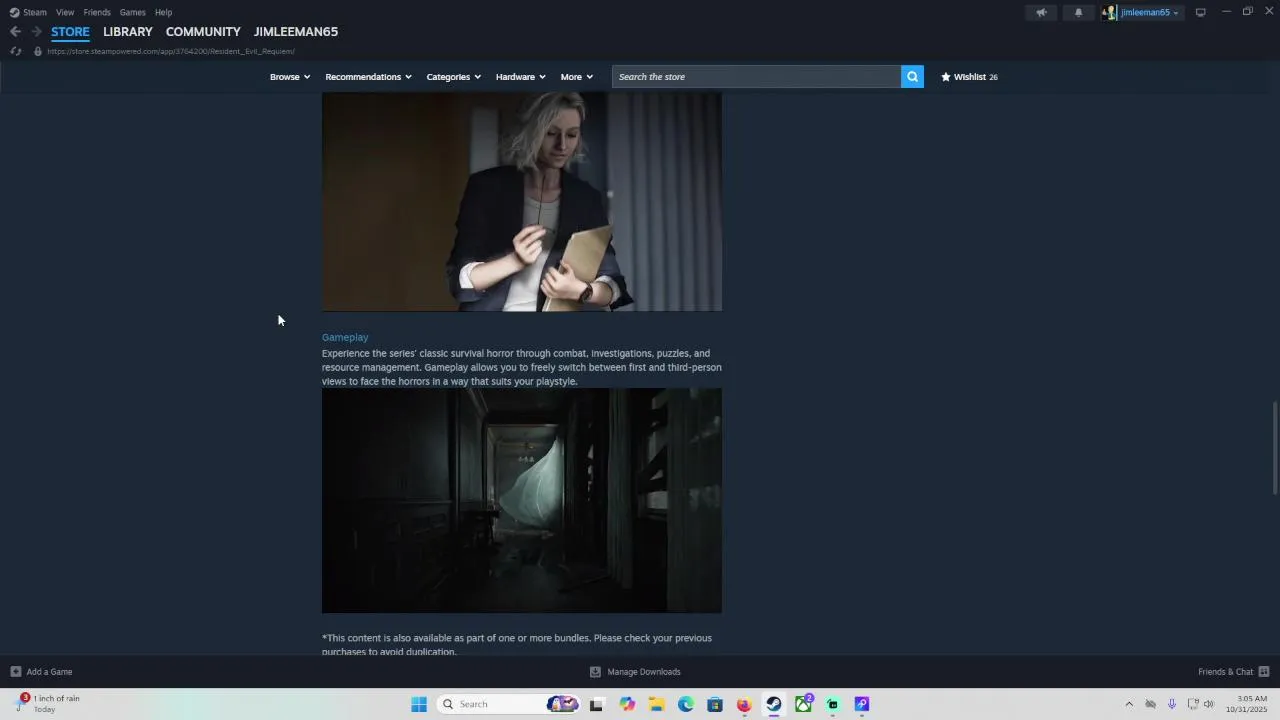The width and height of the screenshot is (1280, 720).
Task: Click the woman holding folder screenshot
Action: pyautogui.click(x=521, y=202)
